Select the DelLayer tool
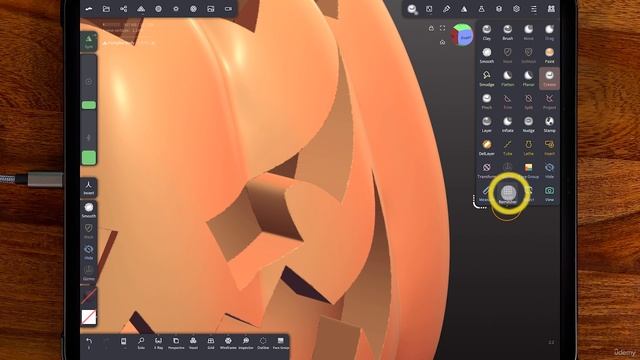 coord(487,148)
